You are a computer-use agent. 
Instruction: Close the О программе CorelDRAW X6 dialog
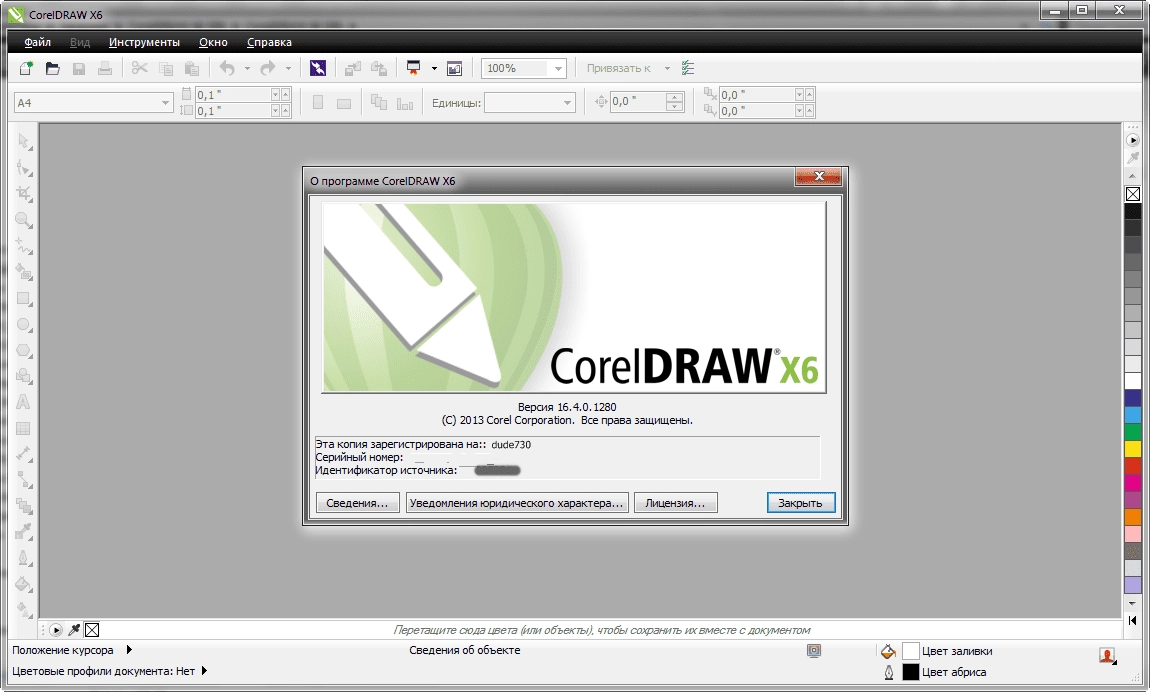(818, 176)
